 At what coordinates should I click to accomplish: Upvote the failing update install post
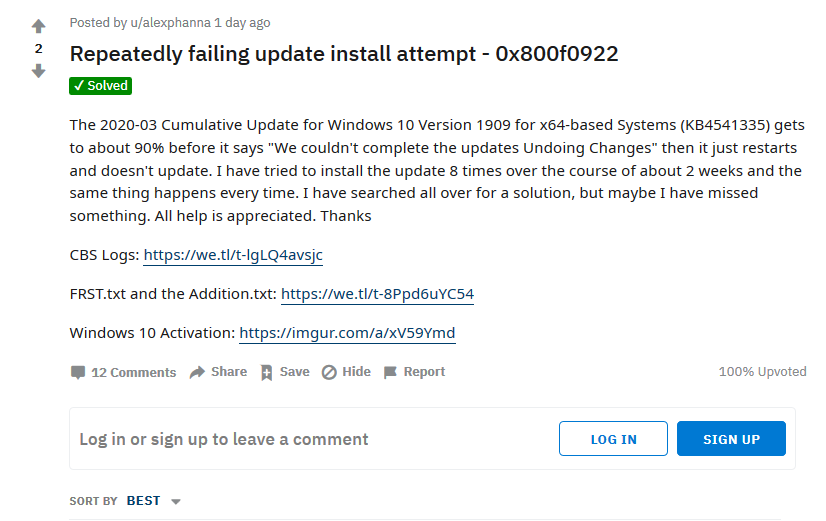point(39,27)
